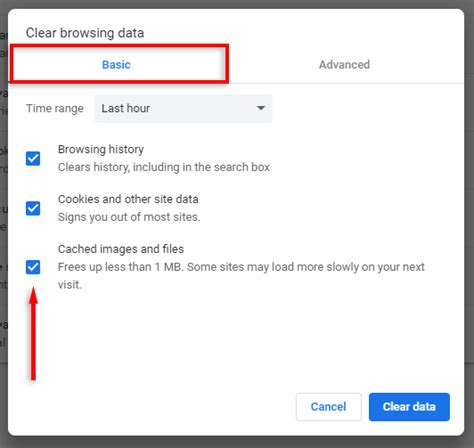Uncheck the Browsing history checkbox
The width and height of the screenshot is (474, 448).
click(x=33, y=158)
